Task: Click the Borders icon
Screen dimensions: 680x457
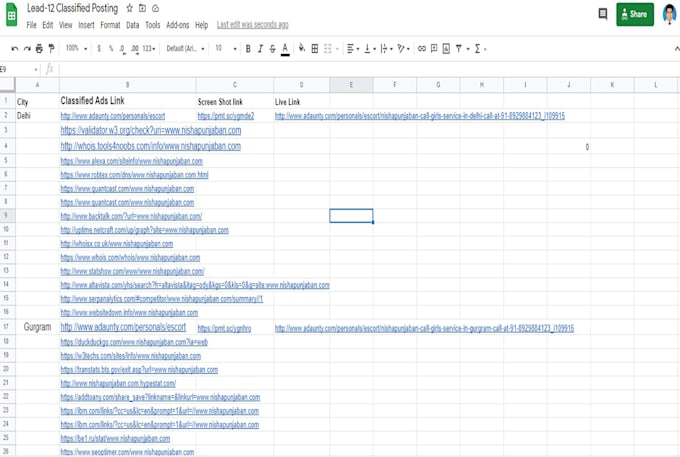Action: [315, 49]
